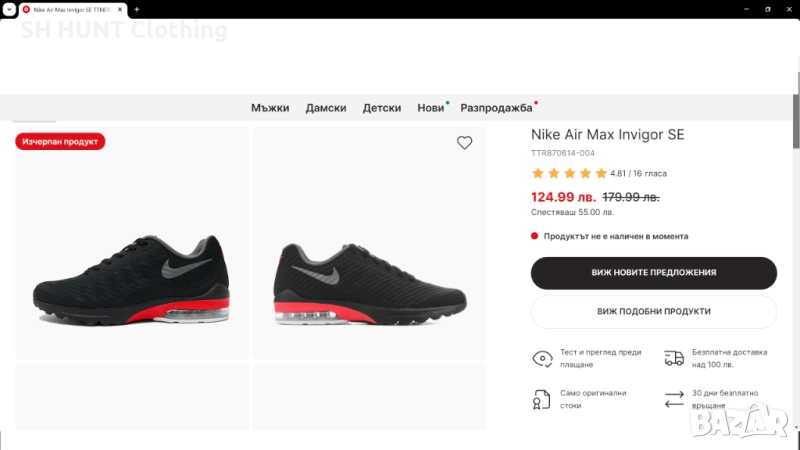Open the left side-view shoe image
This screenshot has width=800, height=450.
pos(132,243)
